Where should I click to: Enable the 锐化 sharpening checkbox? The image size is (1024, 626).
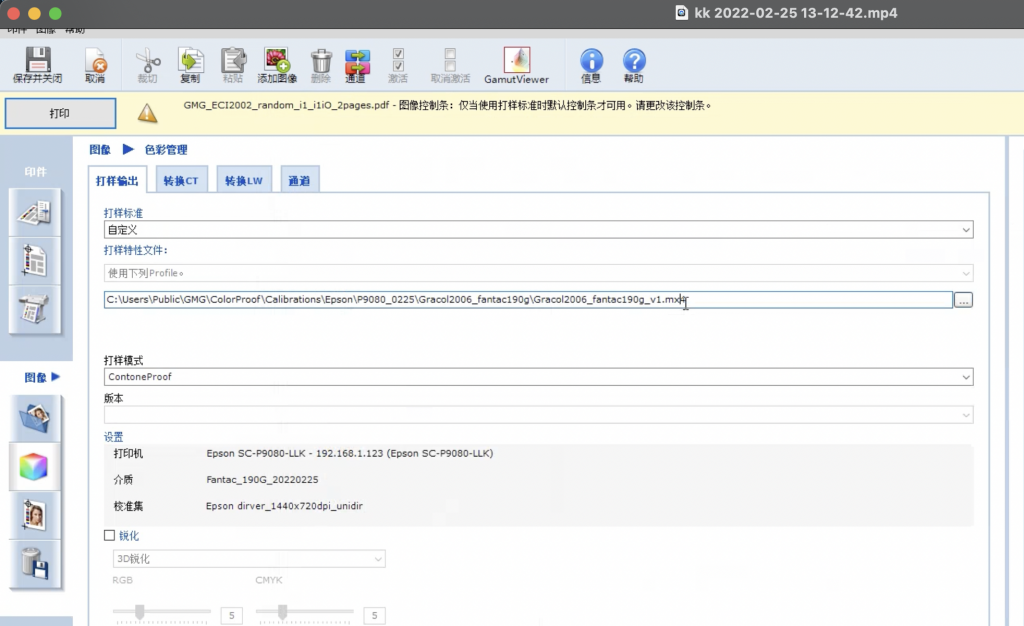point(110,535)
